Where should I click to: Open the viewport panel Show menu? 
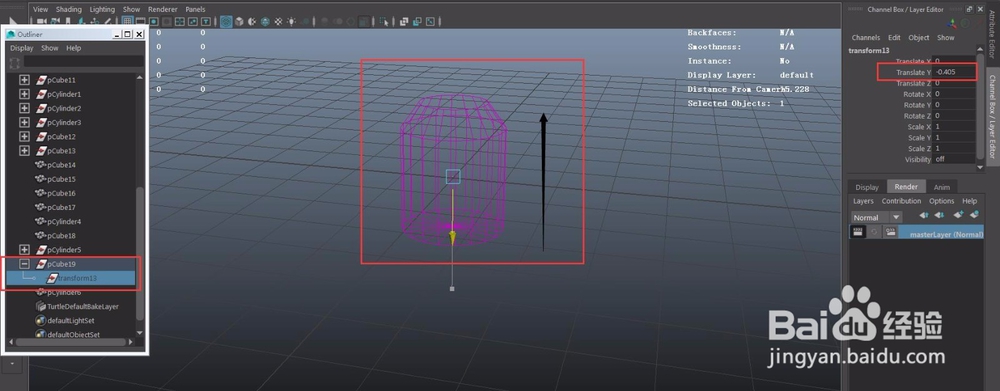131,10
